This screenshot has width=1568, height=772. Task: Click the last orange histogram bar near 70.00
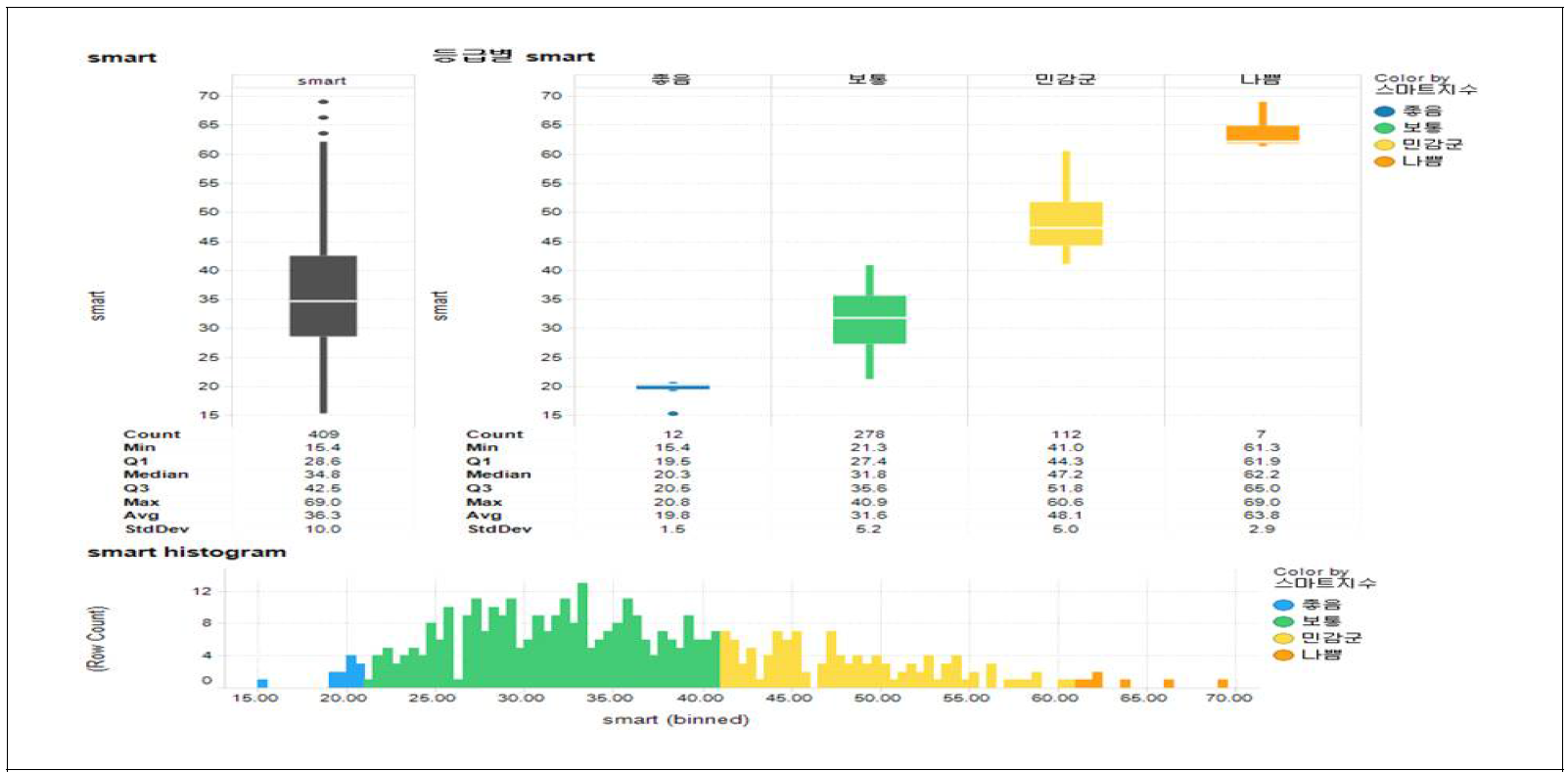click(x=1222, y=683)
